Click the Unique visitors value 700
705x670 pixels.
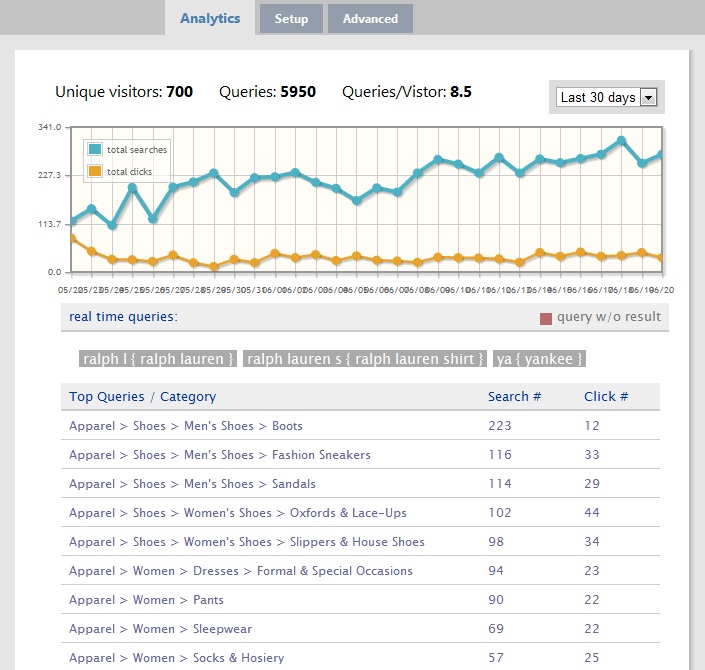[x=179, y=92]
